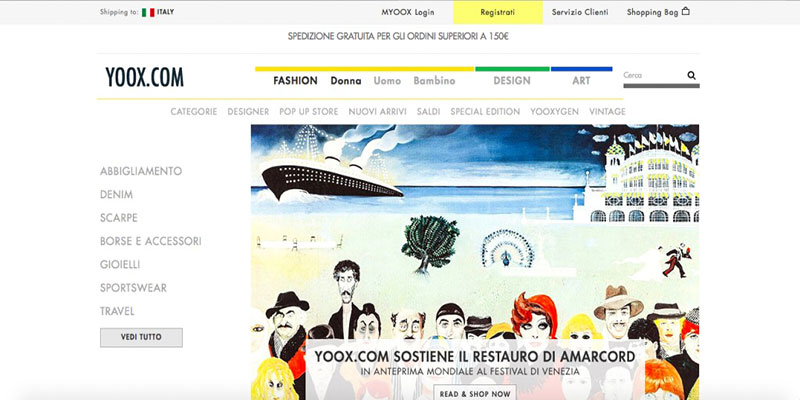Screen dimensions: 800x400
Task: Open the SPECIAL EDITION menu
Action: pos(485,111)
